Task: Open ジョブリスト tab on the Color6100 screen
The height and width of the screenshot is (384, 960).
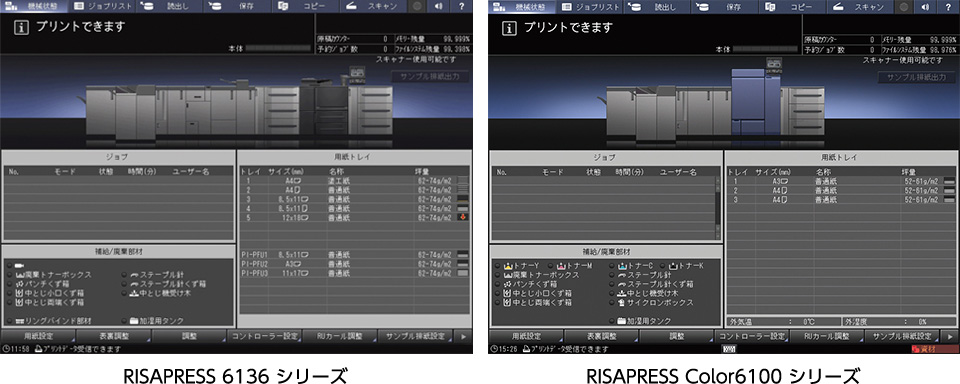Action: pyautogui.click(x=590, y=7)
